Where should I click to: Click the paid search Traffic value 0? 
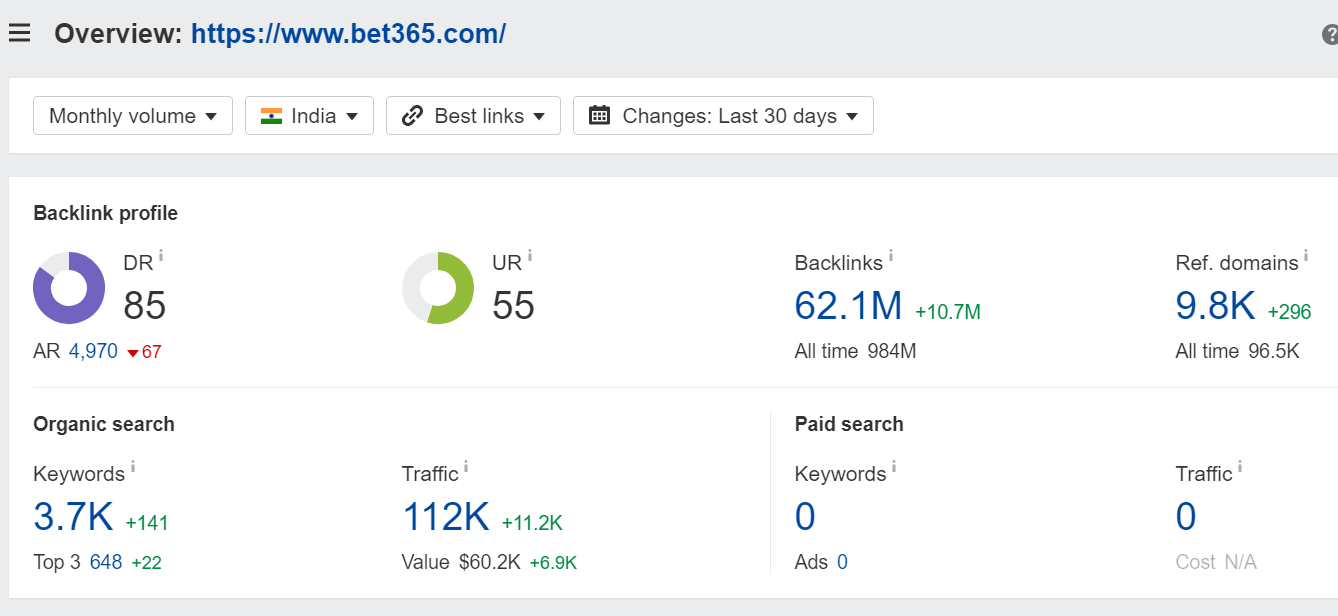click(1186, 517)
